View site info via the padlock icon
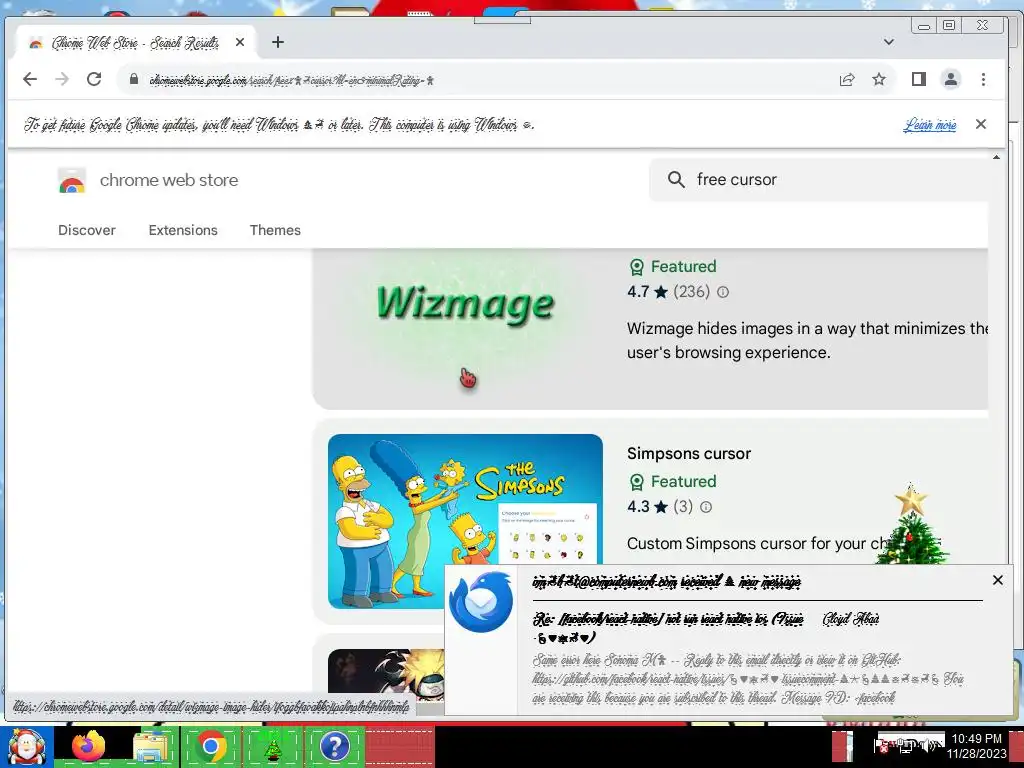 point(134,79)
